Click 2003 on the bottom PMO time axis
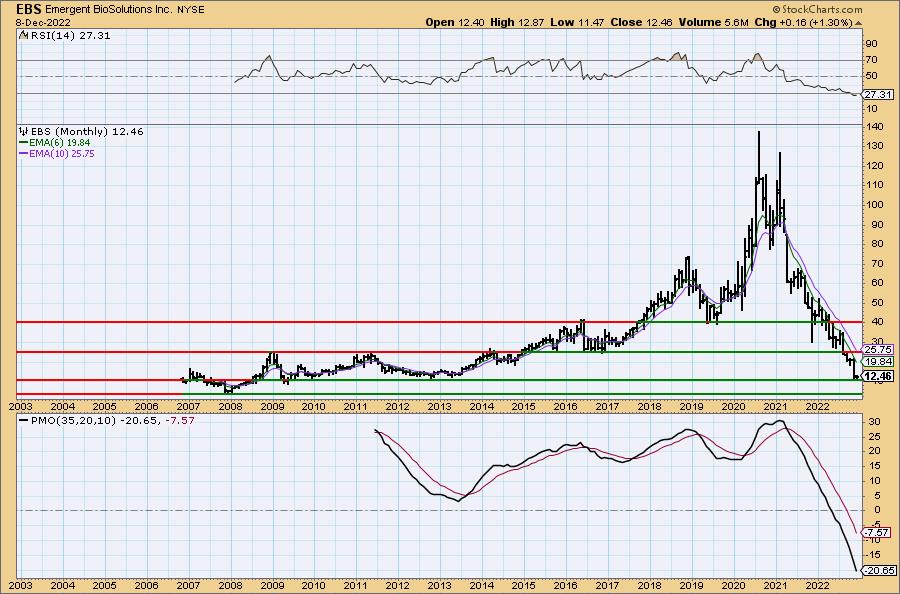900x594 pixels. [21, 586]
